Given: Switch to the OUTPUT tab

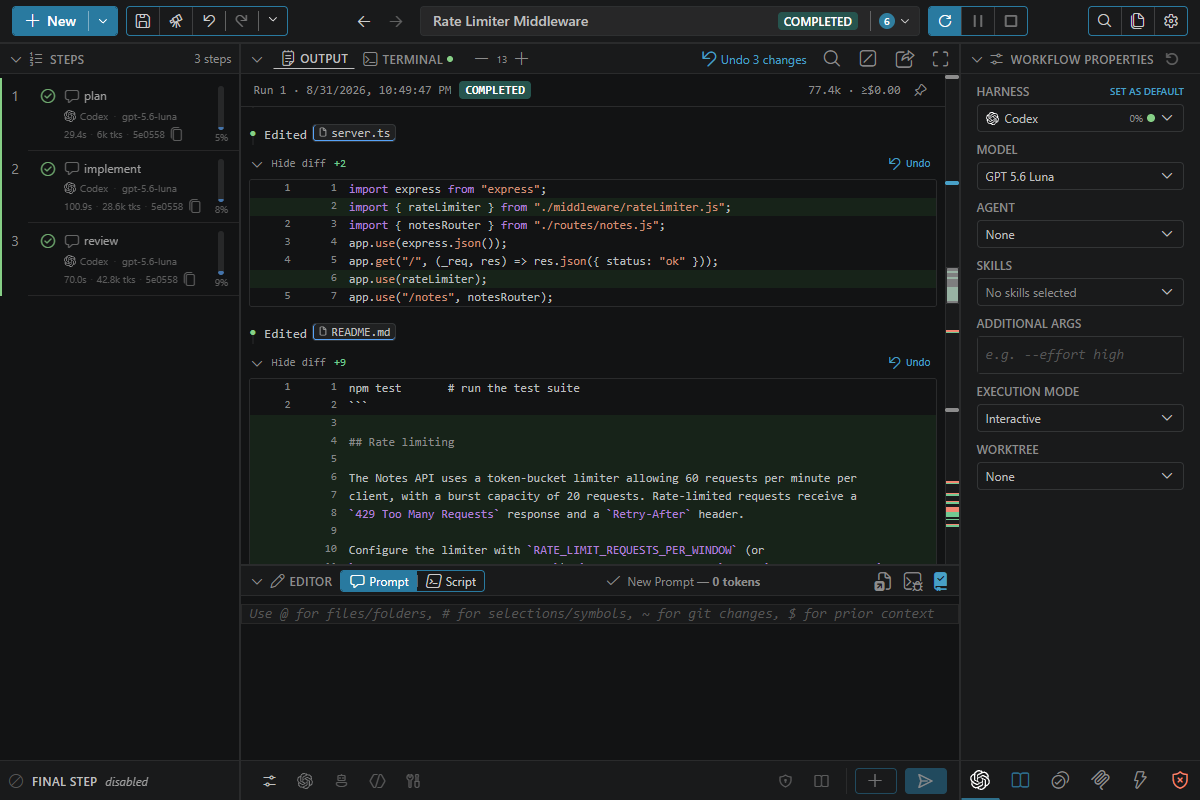Looking at the screenshot, I should 314,59.
